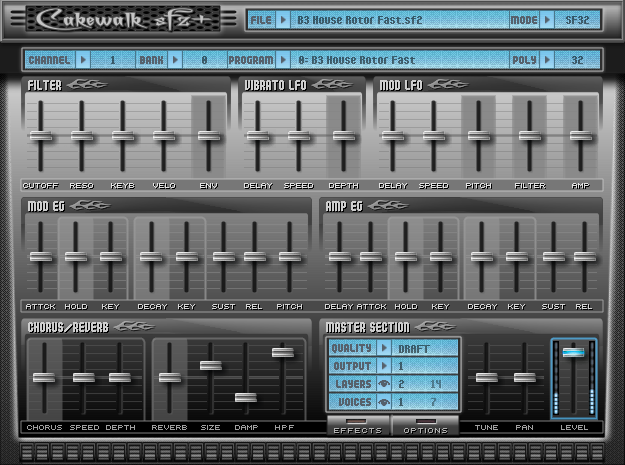Open the PROGRAM arrow selector

283,60
